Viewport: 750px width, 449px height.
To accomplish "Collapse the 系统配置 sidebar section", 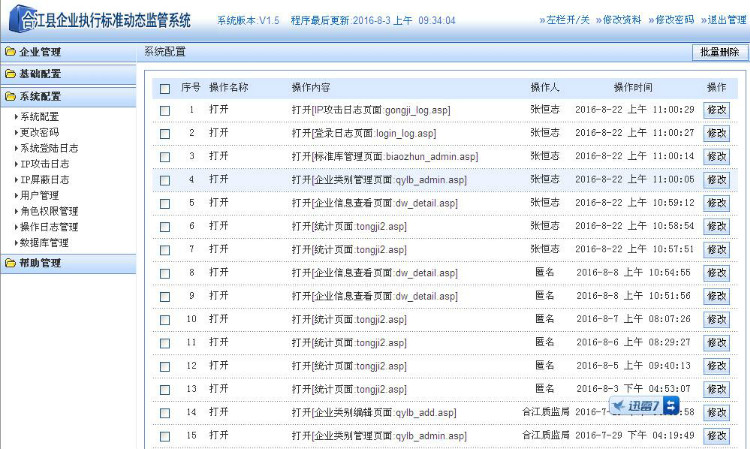I will pyautogui.click(x=68, y=96).
